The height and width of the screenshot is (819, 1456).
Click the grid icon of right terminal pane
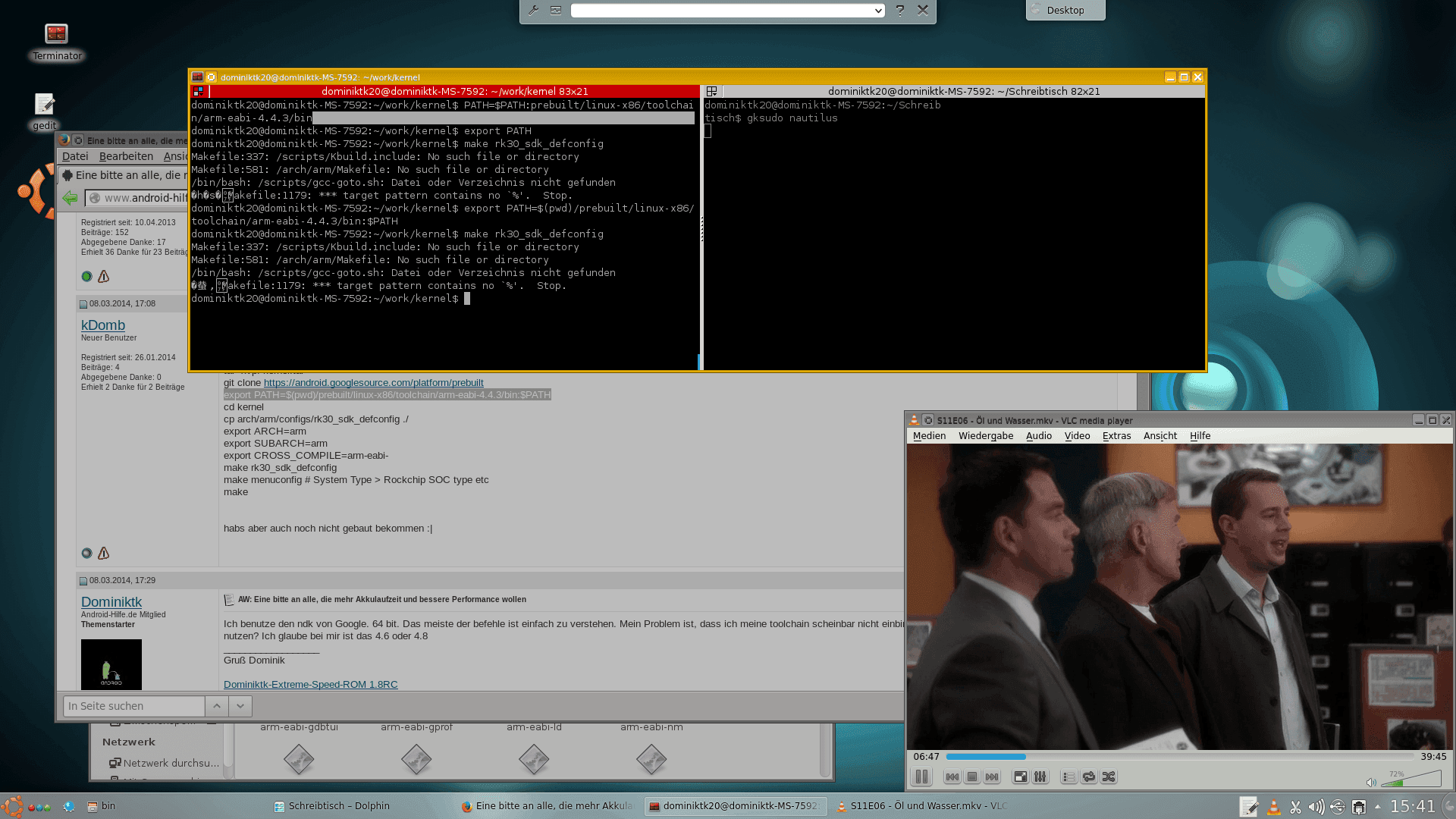coord(711,91)
